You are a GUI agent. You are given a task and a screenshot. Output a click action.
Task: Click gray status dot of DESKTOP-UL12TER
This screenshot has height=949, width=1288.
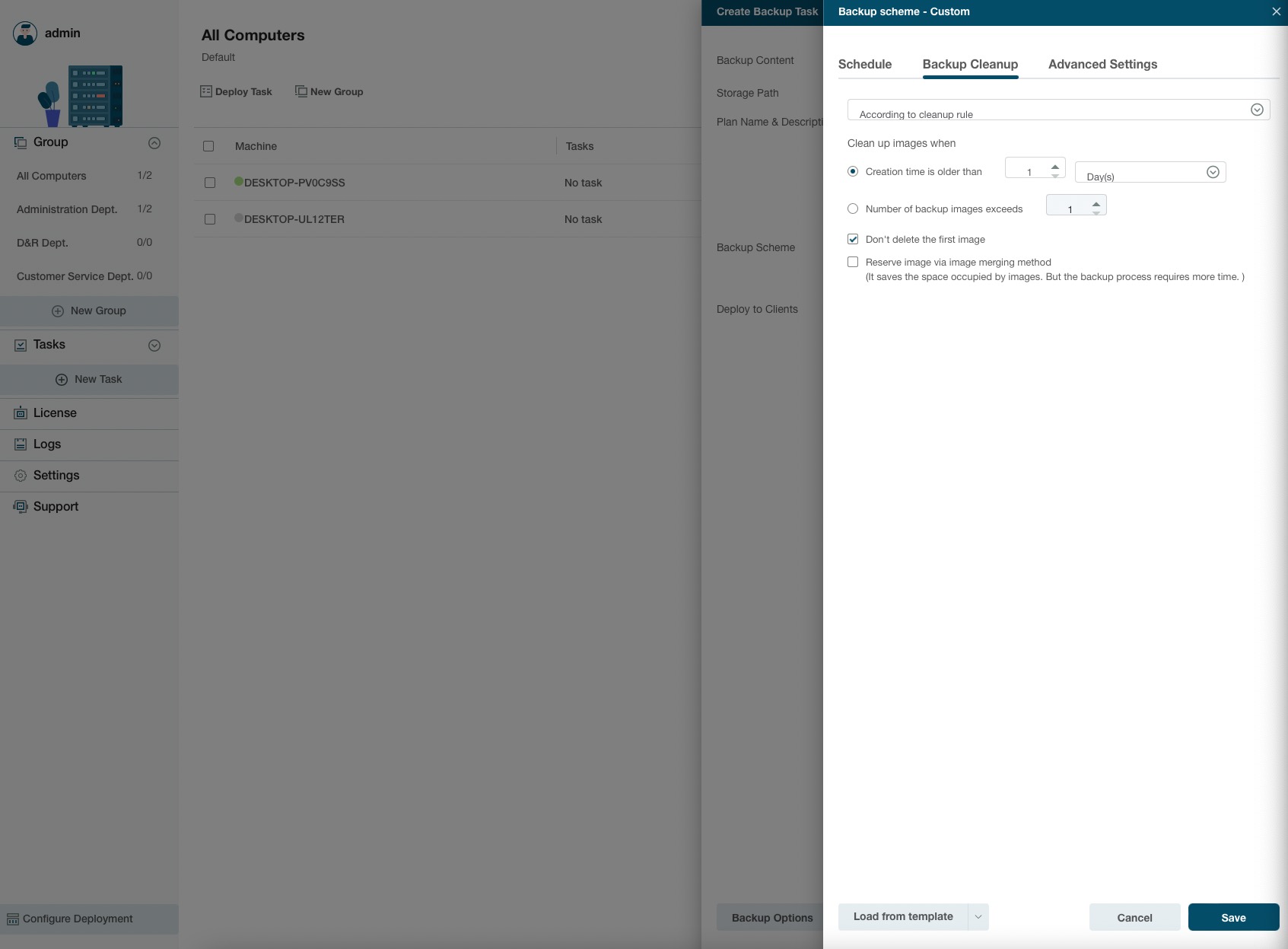(239, 218)
